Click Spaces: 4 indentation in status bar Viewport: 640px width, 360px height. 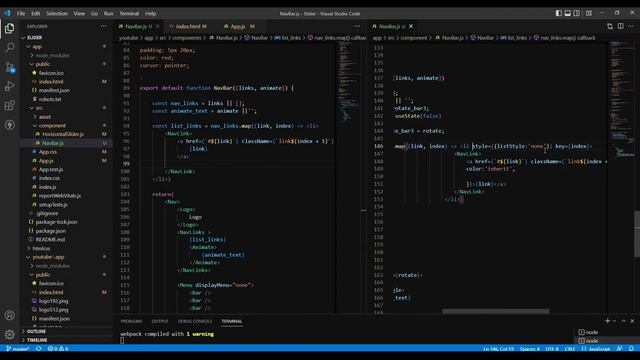529,349
